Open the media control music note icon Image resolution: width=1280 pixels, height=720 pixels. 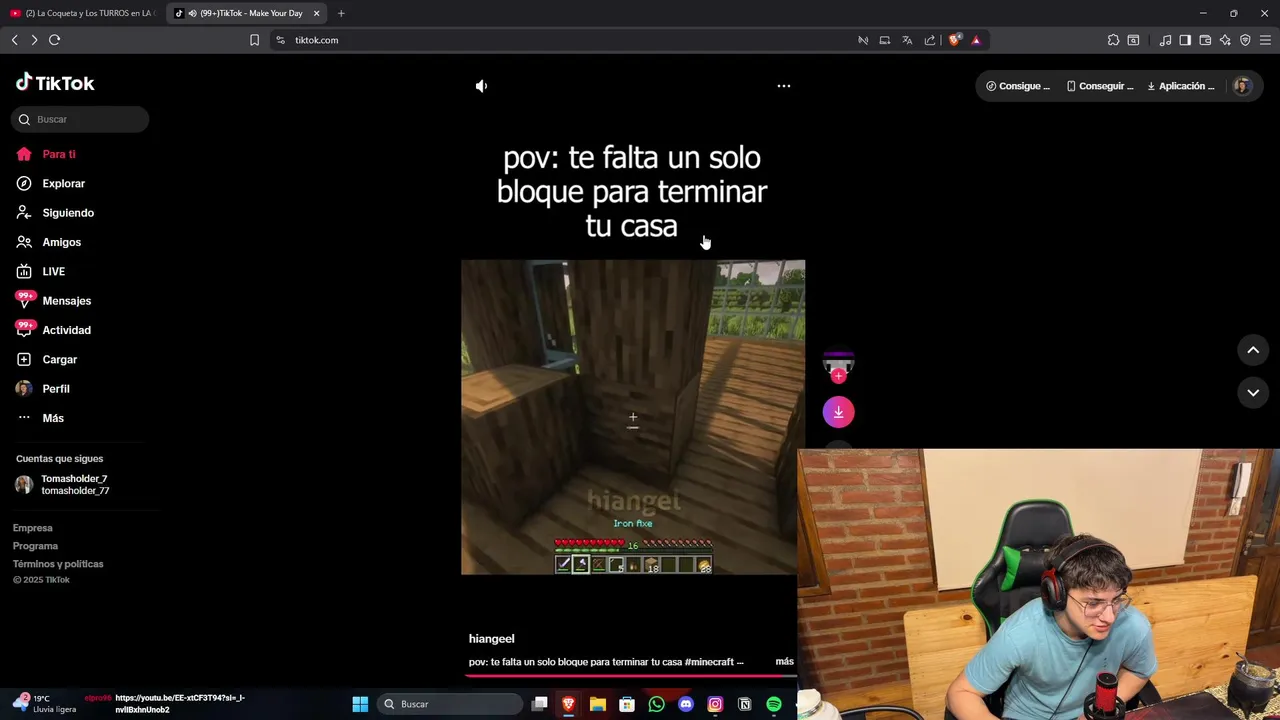click(1165, 40)
